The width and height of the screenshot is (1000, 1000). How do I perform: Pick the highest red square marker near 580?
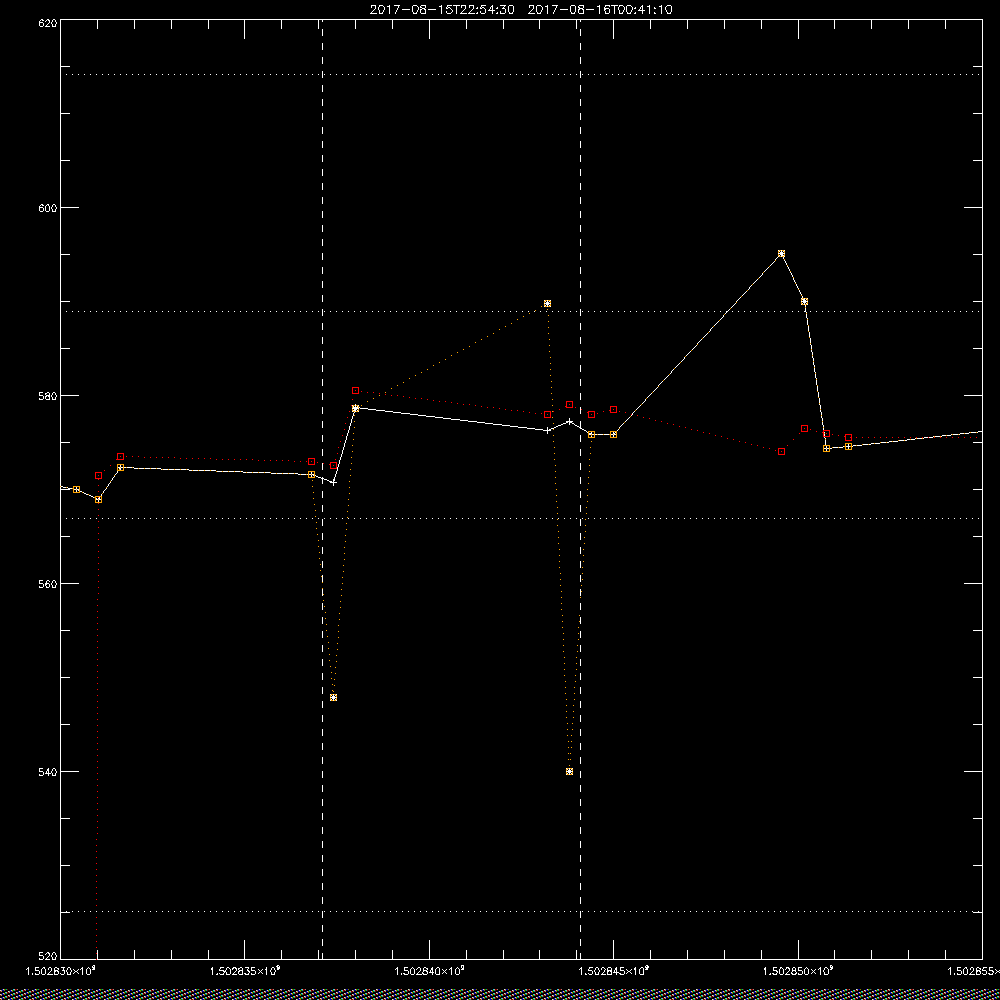(x=356, y=390)
